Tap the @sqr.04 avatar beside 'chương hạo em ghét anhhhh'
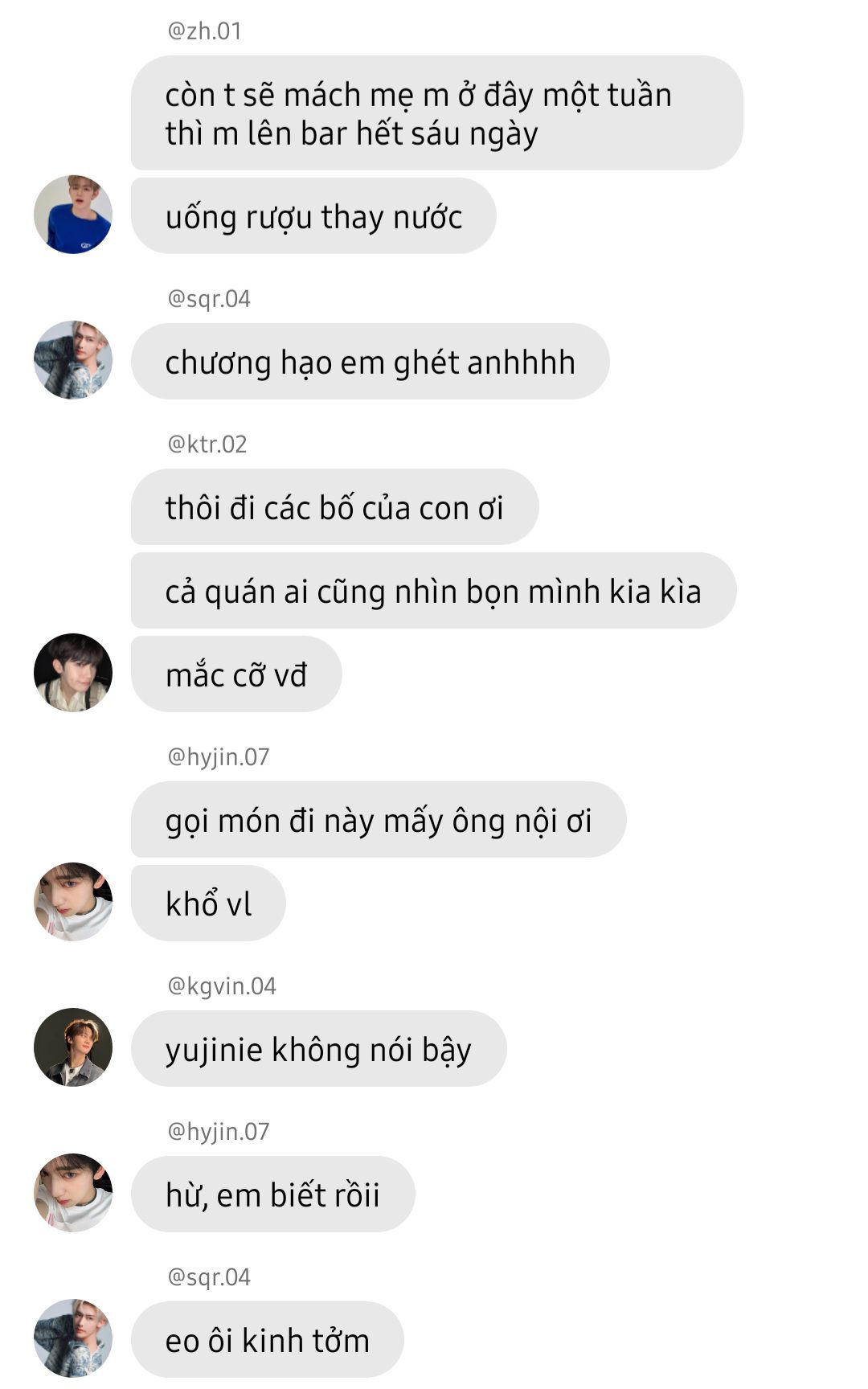This screenshot has width=868, height=1389. click(73, 360)
